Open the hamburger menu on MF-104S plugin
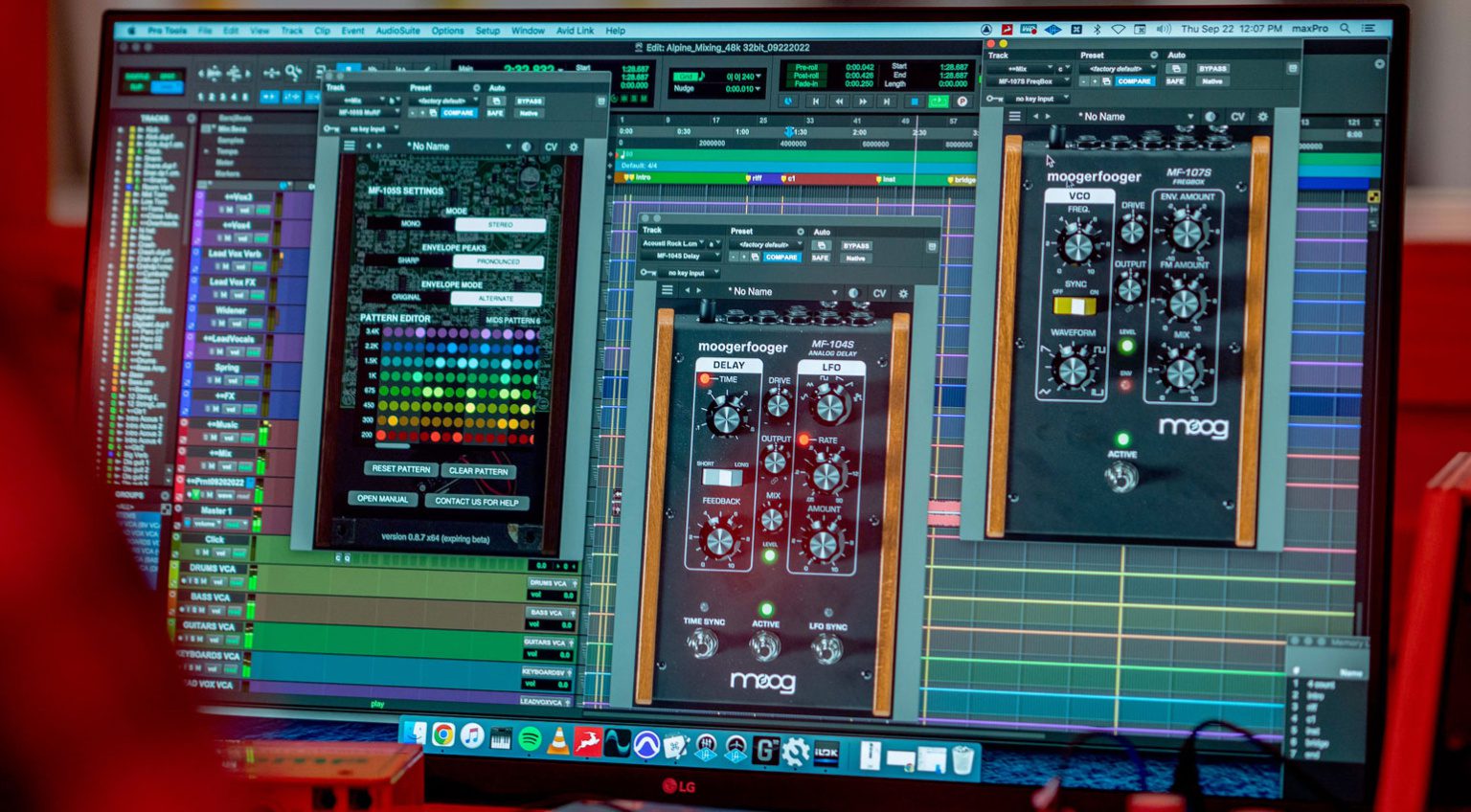This screenshot has width=1471, height=812. (x=667, y=290)
